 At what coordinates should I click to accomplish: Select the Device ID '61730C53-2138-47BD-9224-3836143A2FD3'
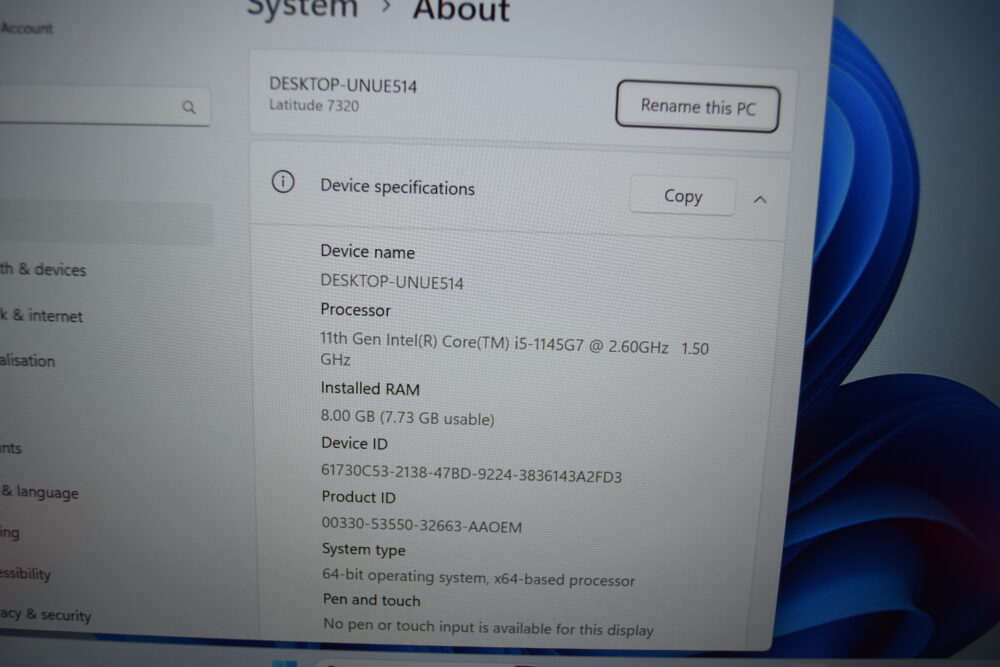point(471,474)
